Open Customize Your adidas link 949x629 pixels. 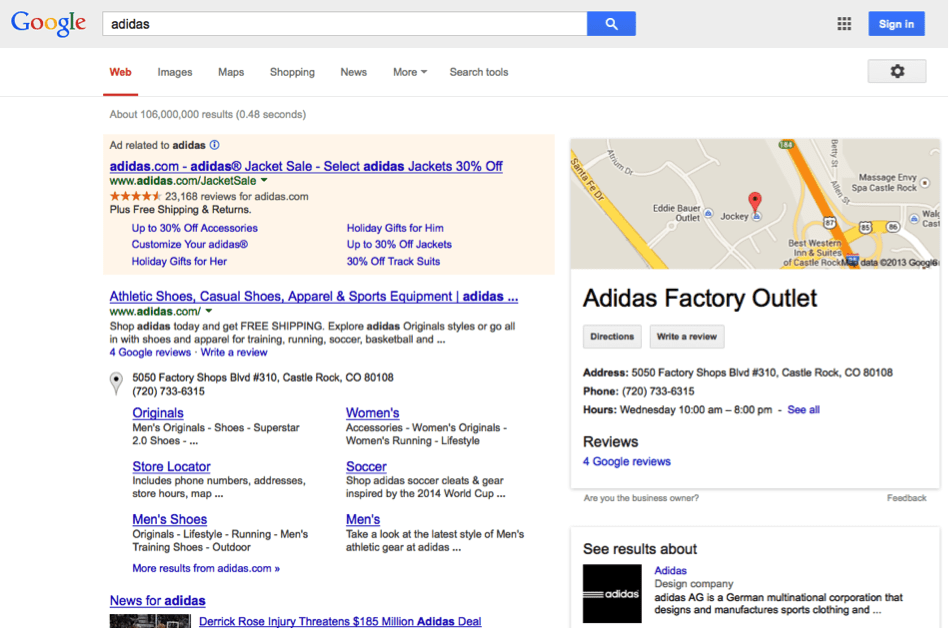tap(190, 245)
